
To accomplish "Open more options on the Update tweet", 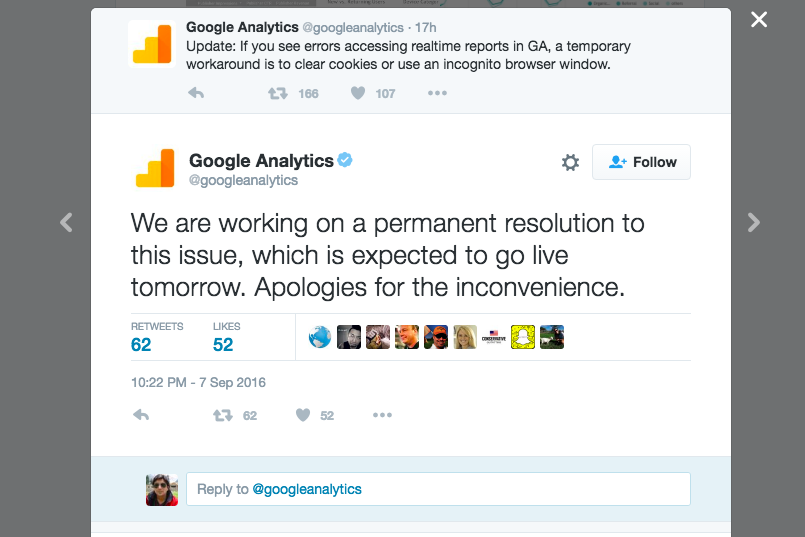I will (x=437, y=93).
